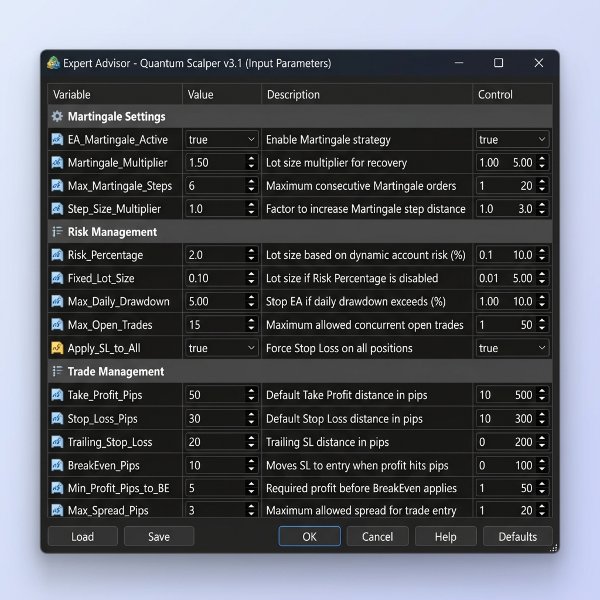Screen dimensions: 600x600
Task: Click the icon next to Max_Martingale_Steps
Action: [57, 186]
